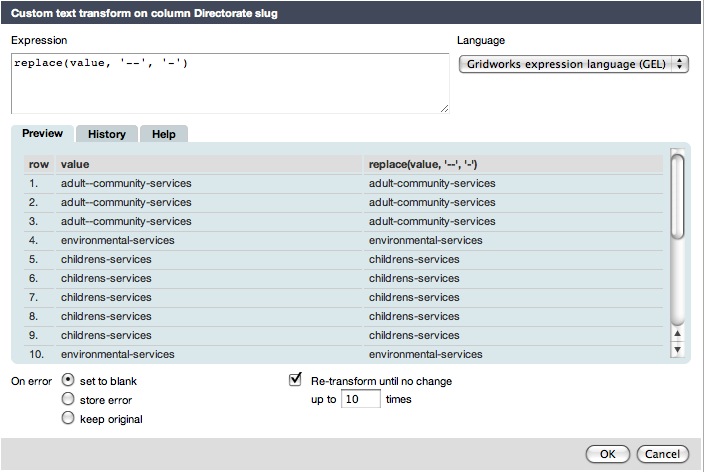The height and width of the screenshot is (472, 704).
Task: Click the preview scrollbar down arrow
Action: (x=678, y=349)
